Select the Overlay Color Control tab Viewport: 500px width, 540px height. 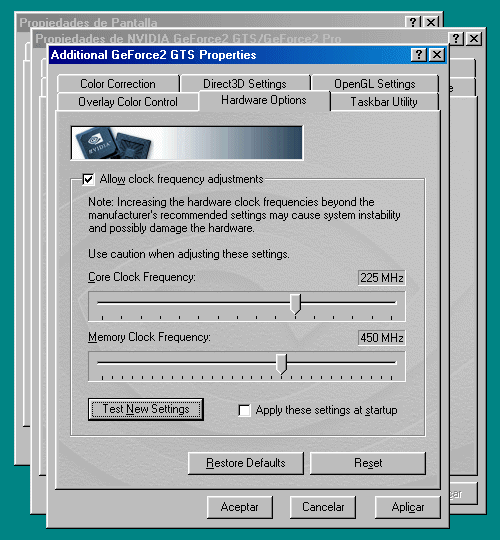[128, 102]
